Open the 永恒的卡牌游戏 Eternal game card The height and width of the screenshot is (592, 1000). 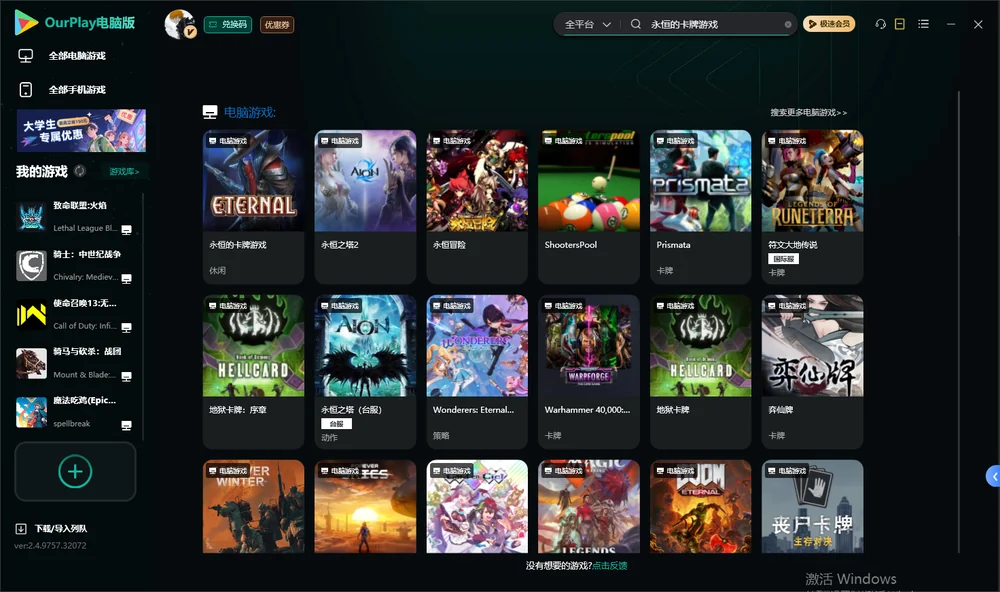[253, 207]
